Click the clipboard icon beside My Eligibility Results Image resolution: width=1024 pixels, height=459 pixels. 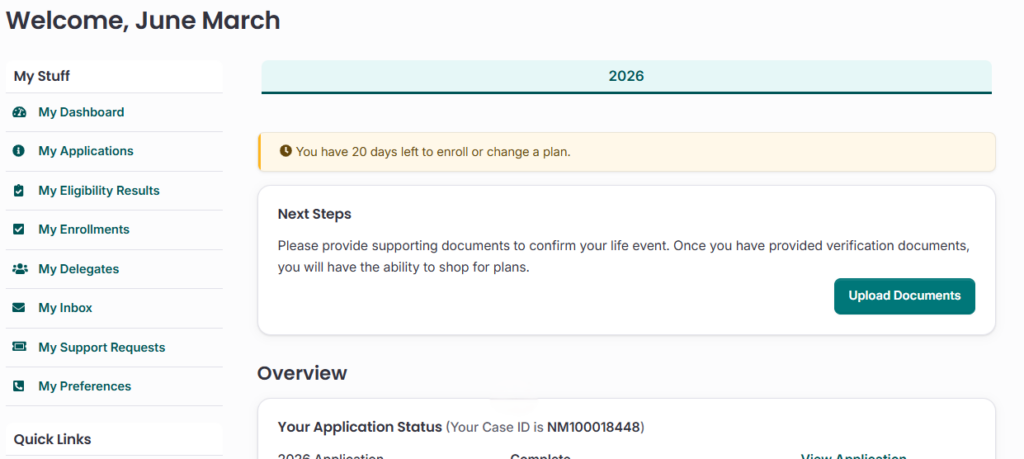pyautogui.click(x=19, y=190)
